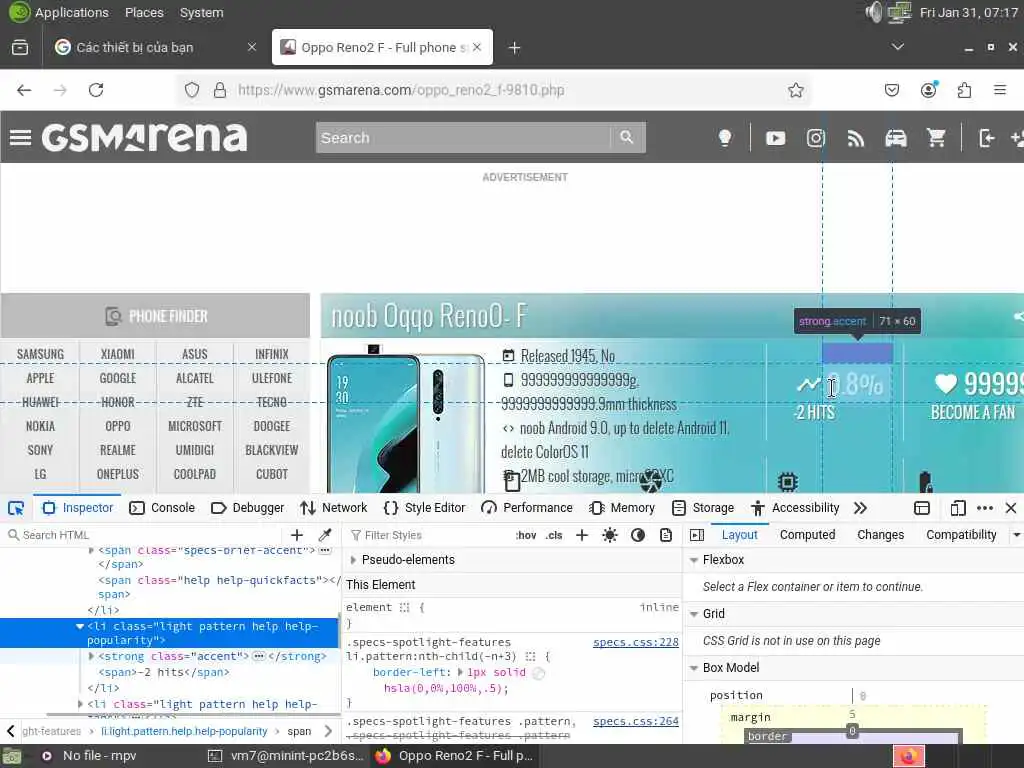Viewport: 1024px width, 768px height.
Task: Switch to the Console tab
Action: pos(163,508)
